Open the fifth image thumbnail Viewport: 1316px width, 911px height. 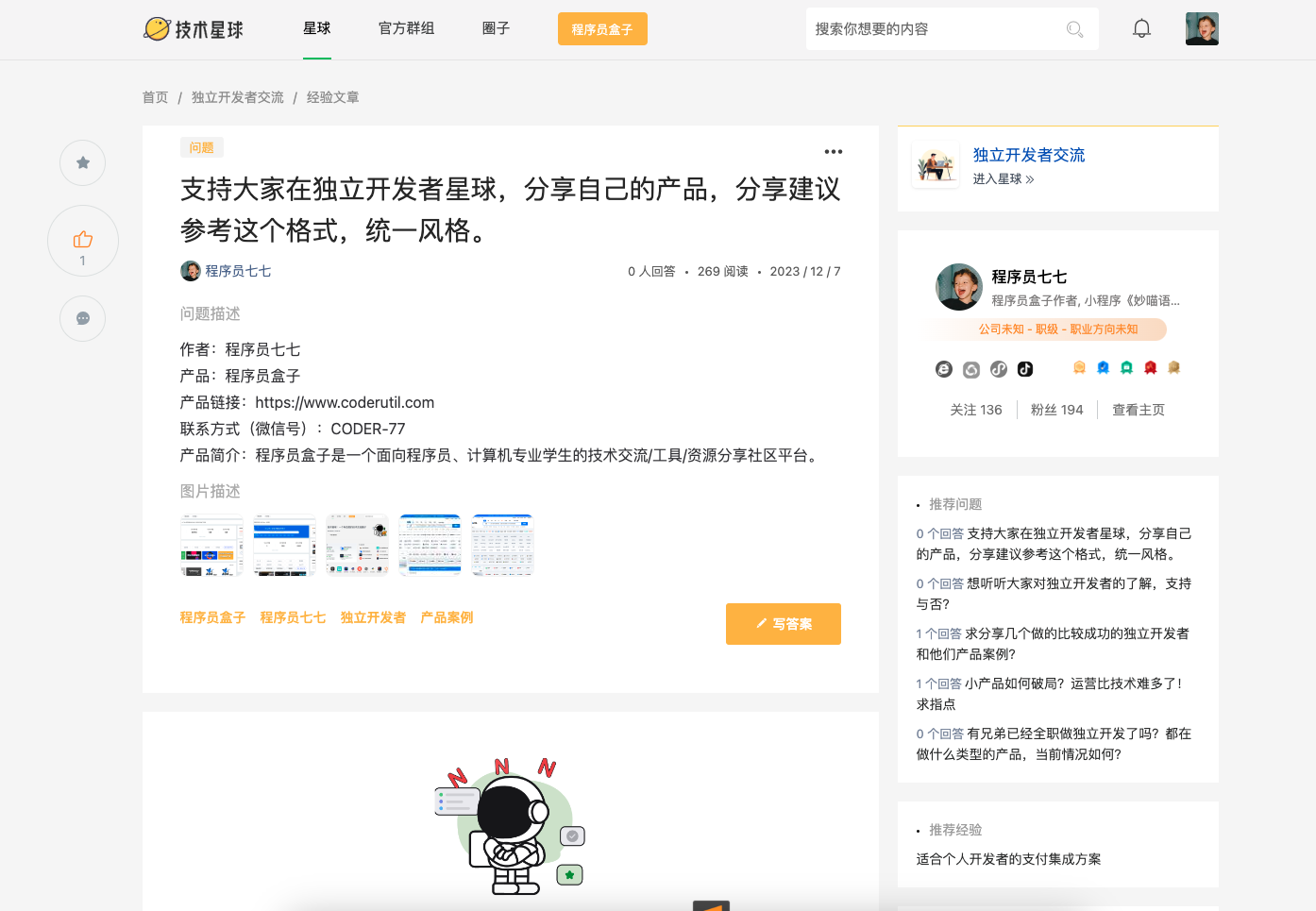coord(502,545)
